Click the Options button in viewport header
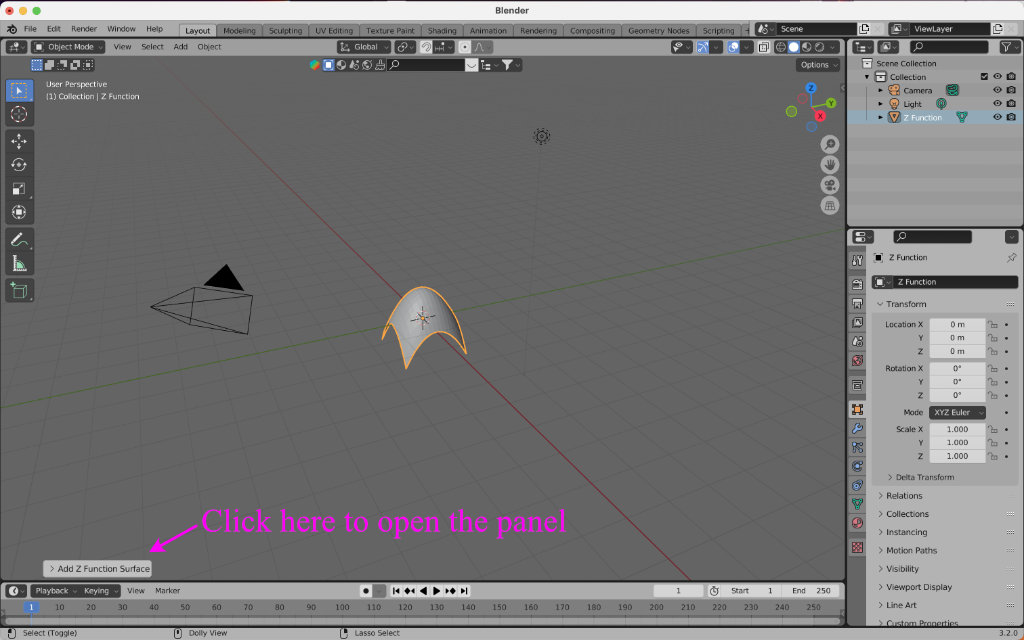 818,65
